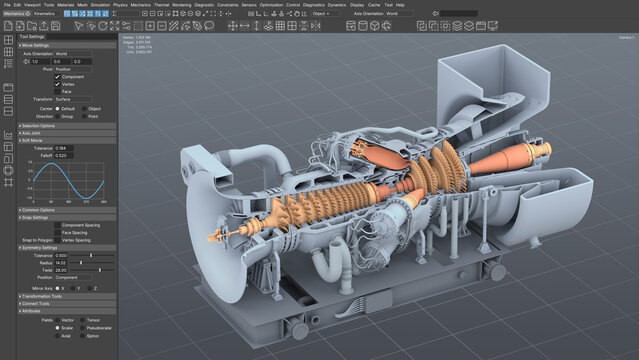The height and width of the screenshot is (360, 639).
Task: Click the monitor export icon at toolbar end
Action: [493, 26]
